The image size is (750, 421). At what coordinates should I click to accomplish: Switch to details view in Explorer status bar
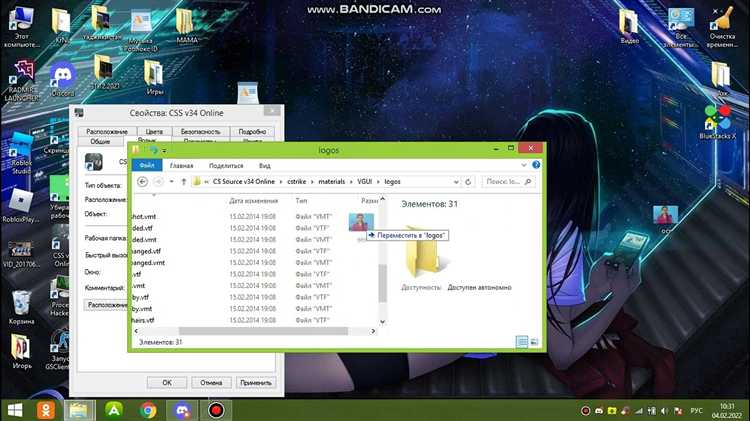[522, 342]
